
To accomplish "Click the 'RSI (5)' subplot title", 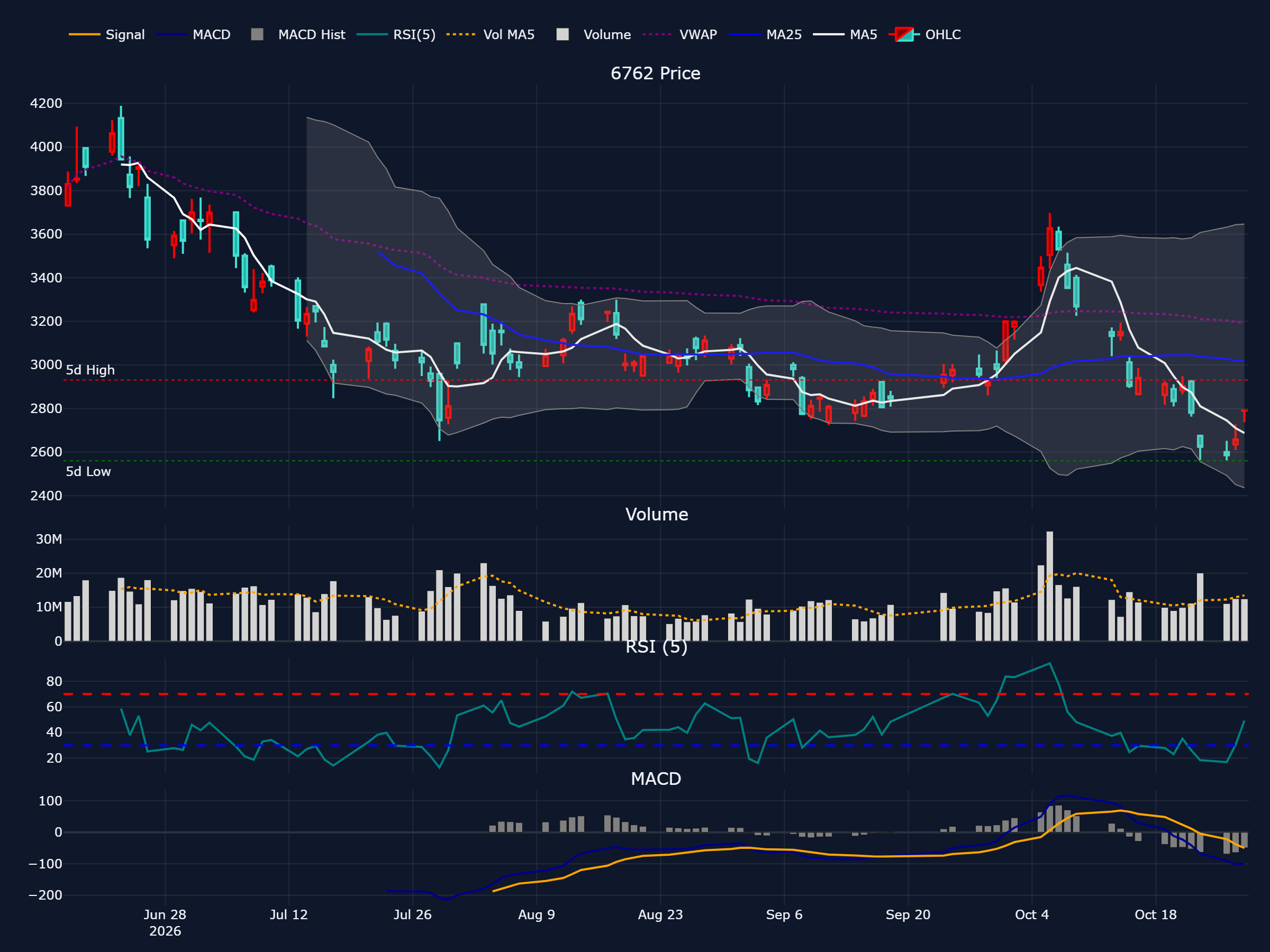I will 656,647.
